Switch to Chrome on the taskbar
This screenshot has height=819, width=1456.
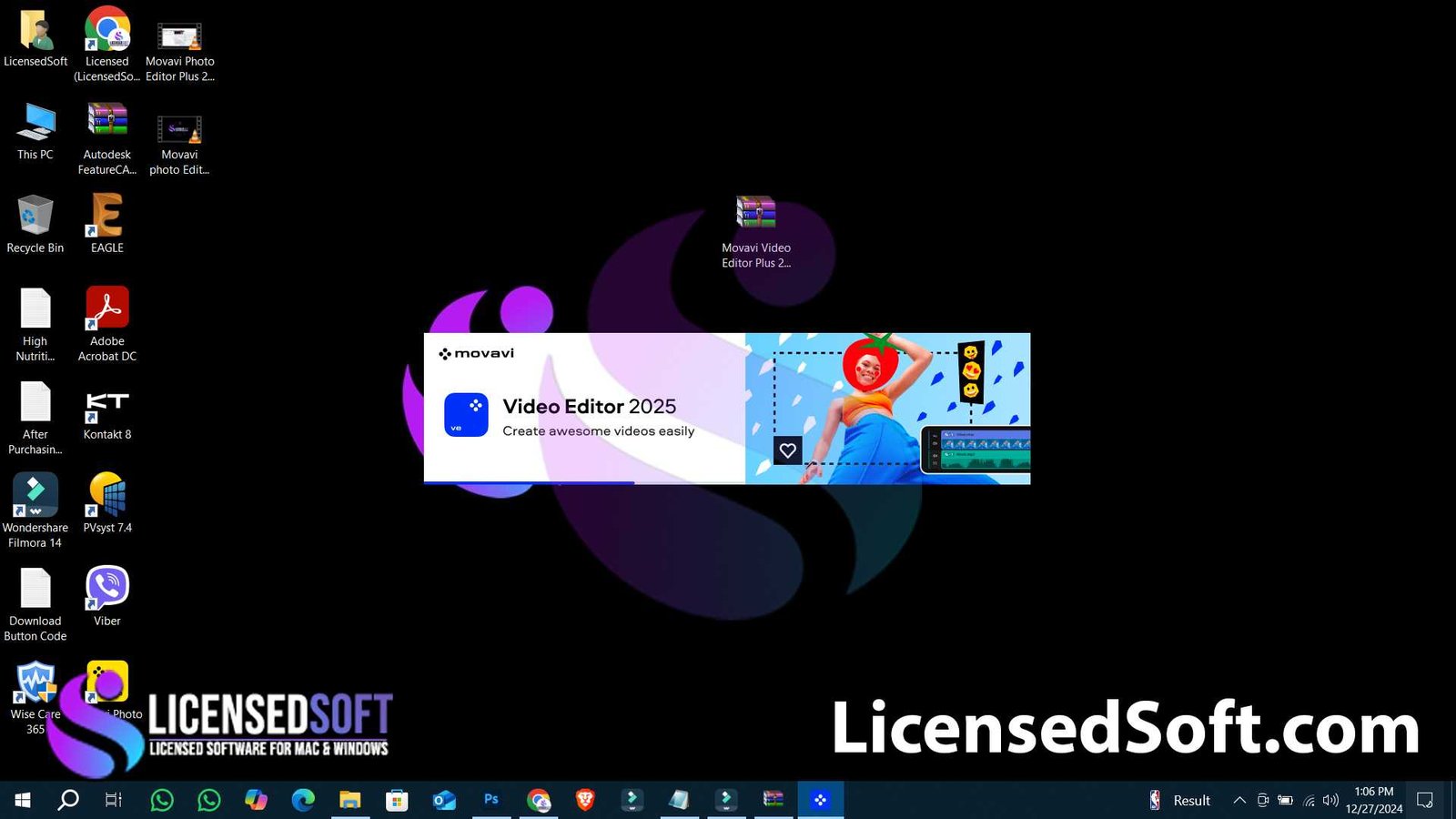coord(539,800)
